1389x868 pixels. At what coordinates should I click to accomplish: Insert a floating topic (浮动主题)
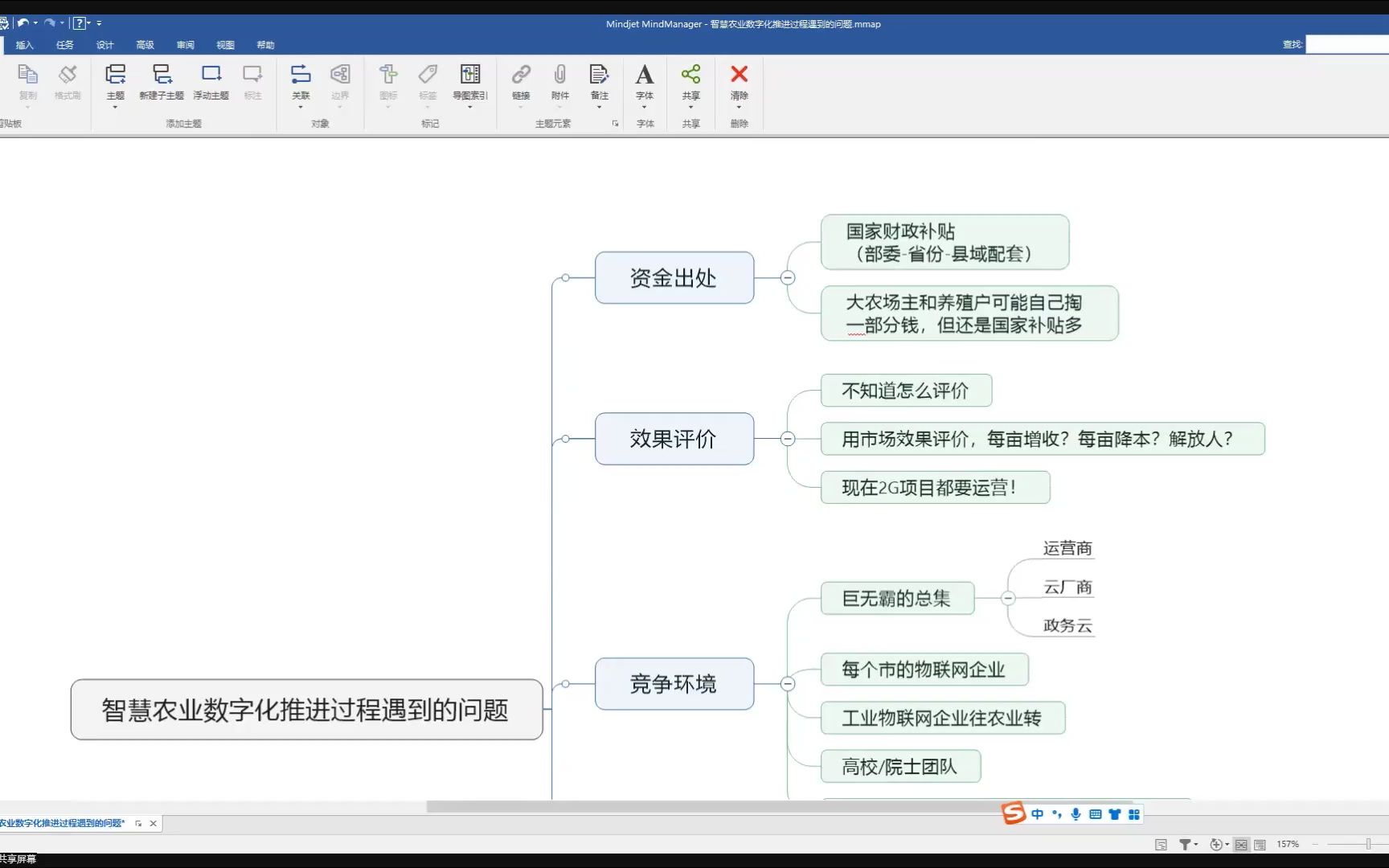(211, 75)
